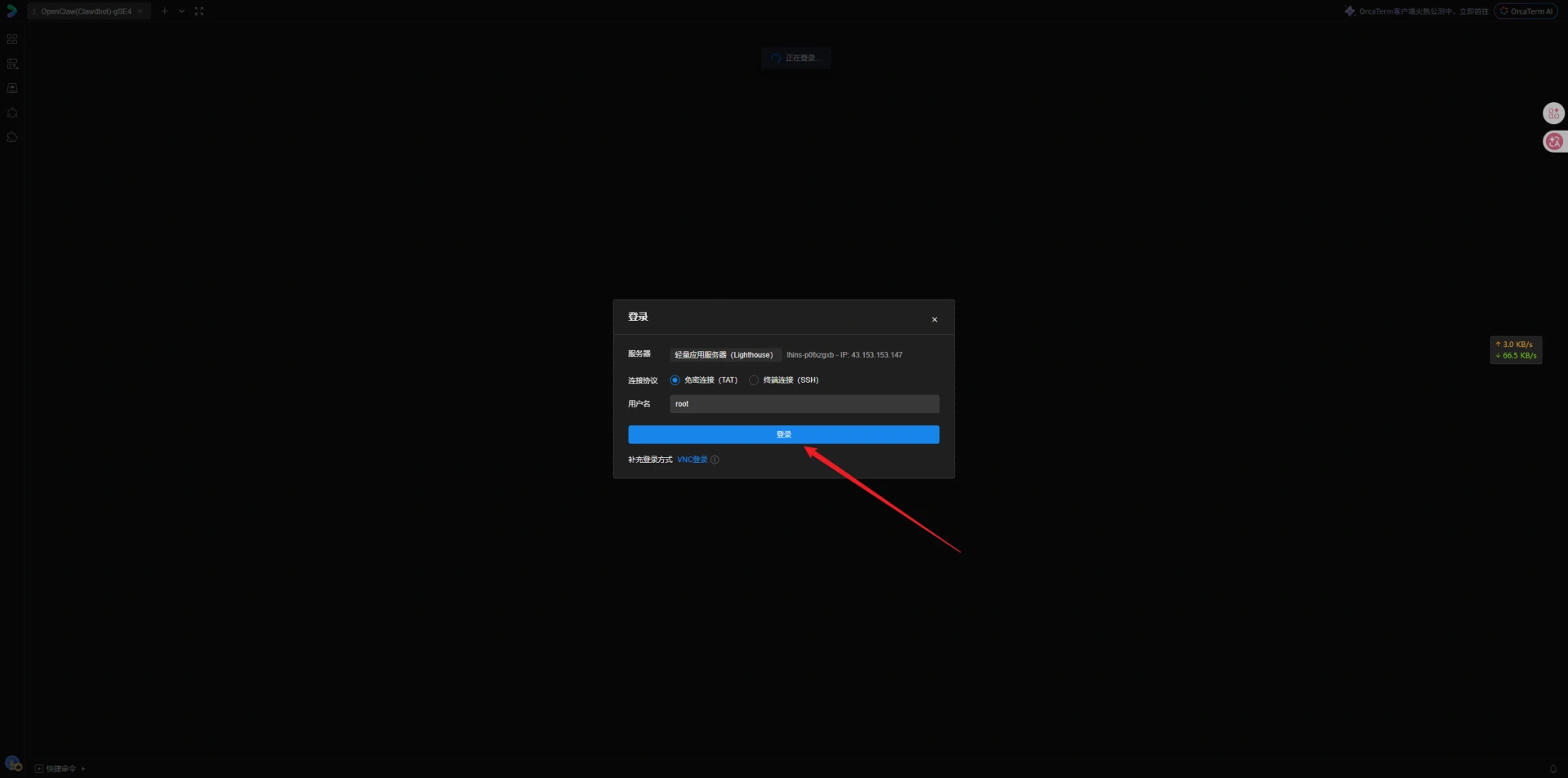Select 终端连接 (SSH) radio option

[x=754, y=380]
